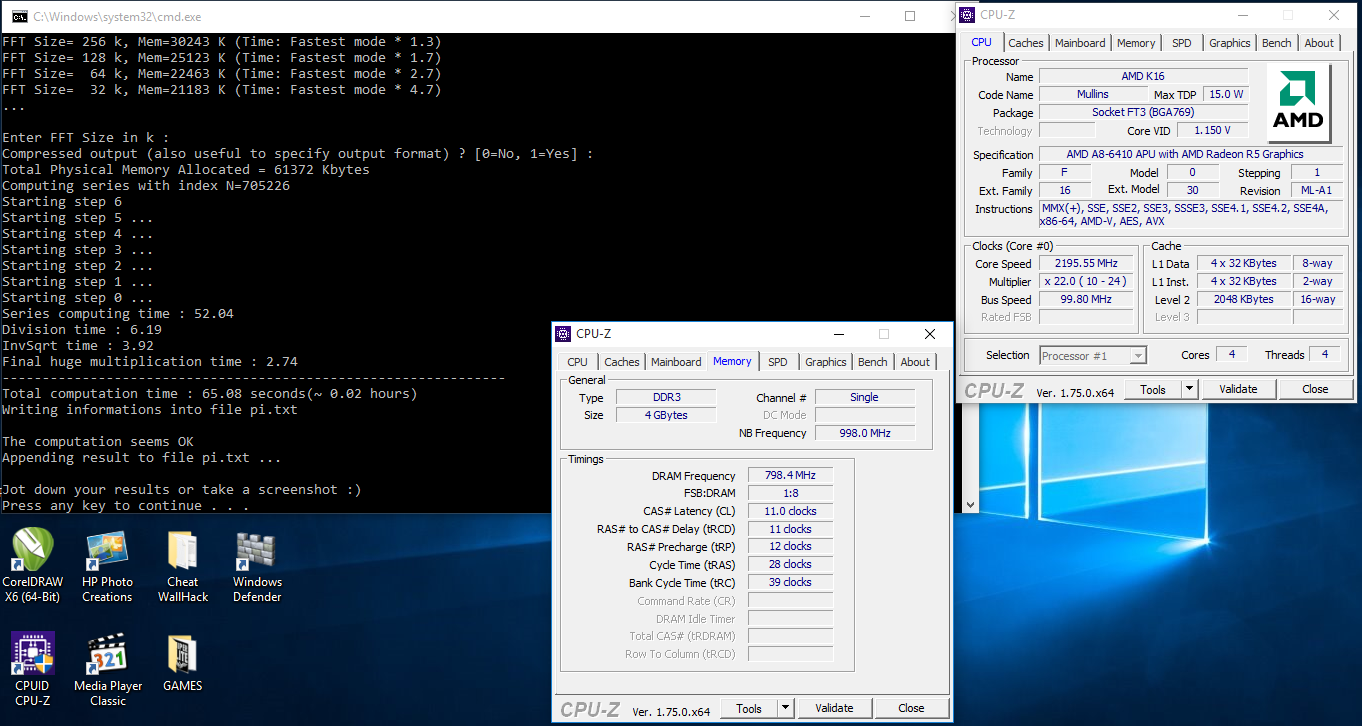The width and height of the screenshot is (1362, 726).
Task: Click FSB:DRAM ratio value 1:8
Action: tap(790, 493)
